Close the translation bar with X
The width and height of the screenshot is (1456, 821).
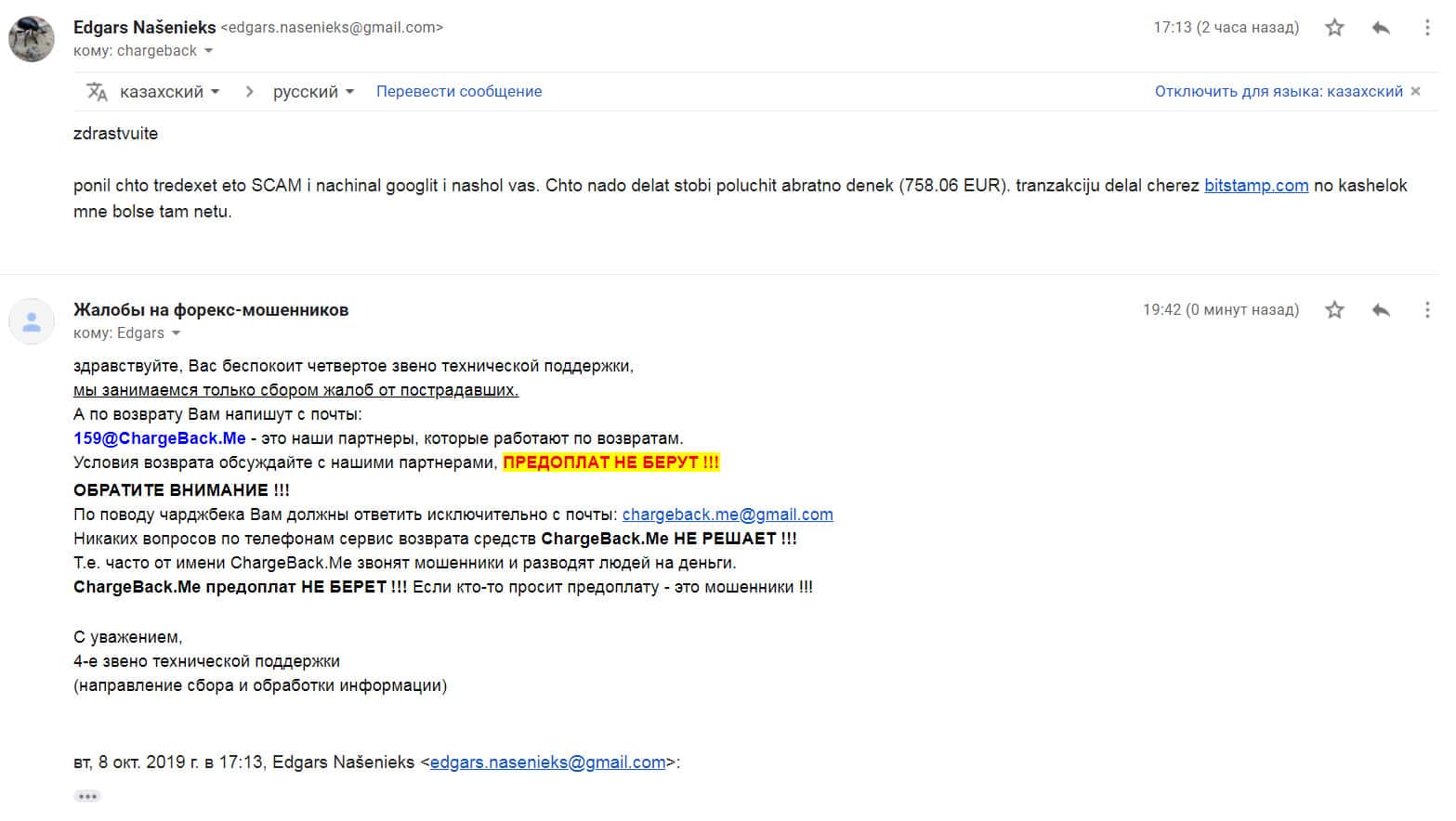(x=1415, y=92)
